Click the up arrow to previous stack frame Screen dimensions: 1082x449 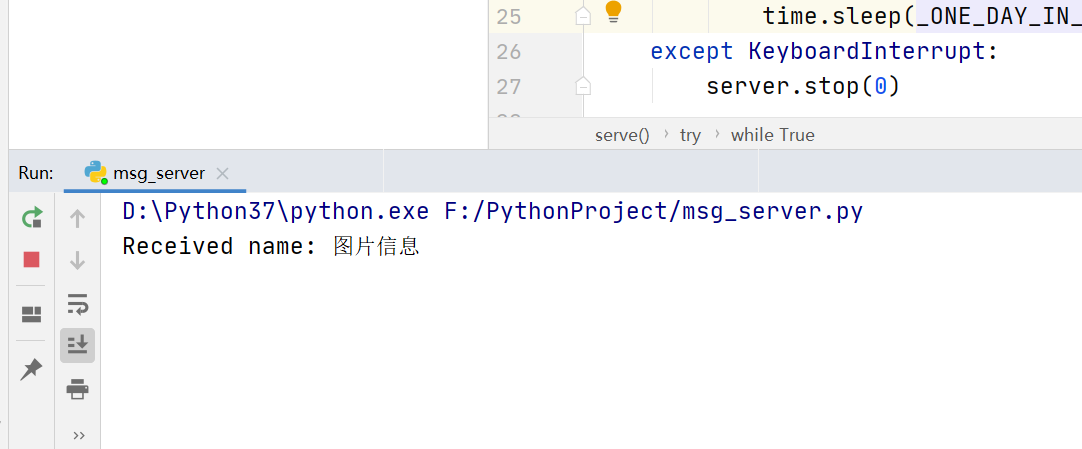tap(77, 219)
